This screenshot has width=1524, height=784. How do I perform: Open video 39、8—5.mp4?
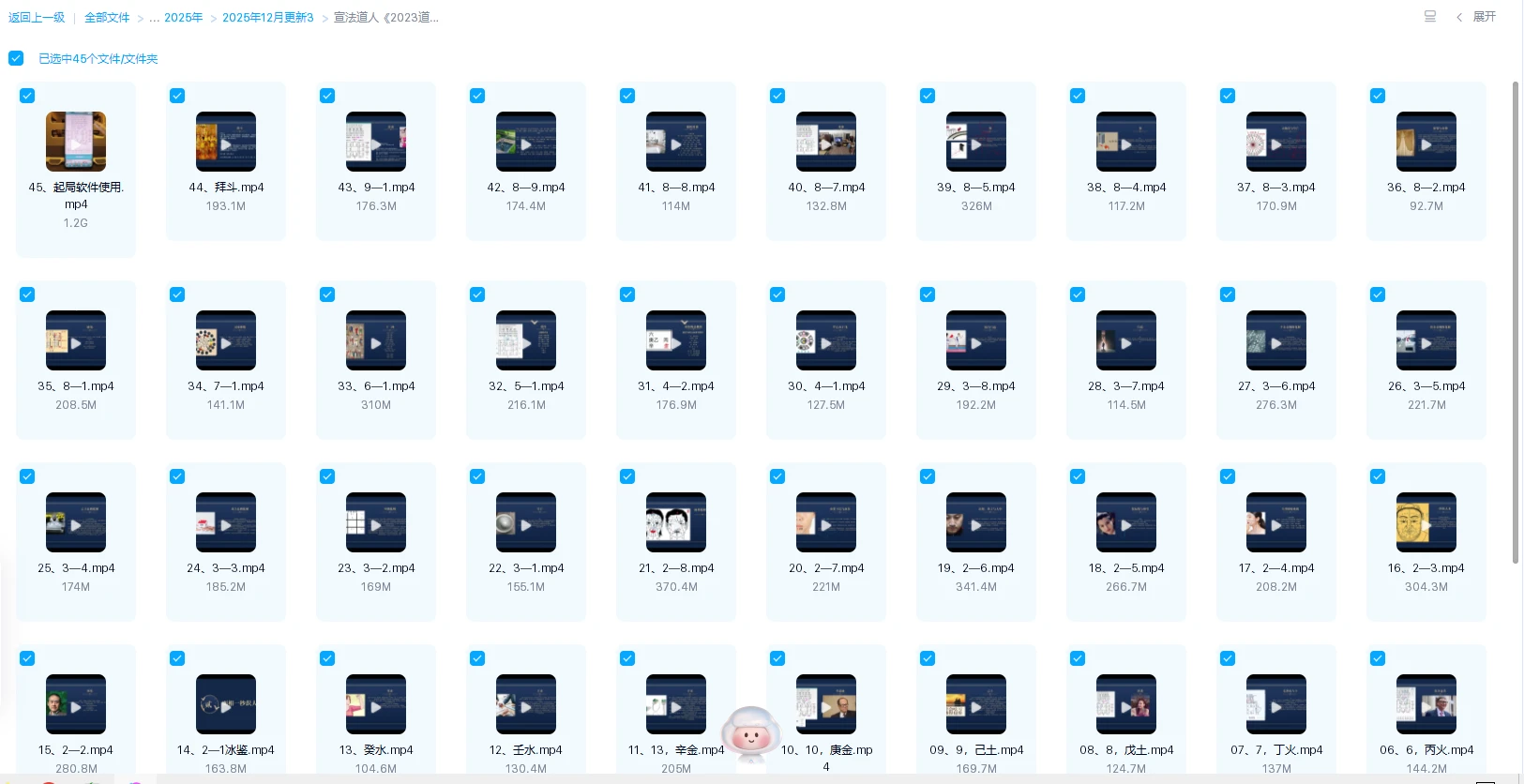pyautogui.click(x=976, y=142)
